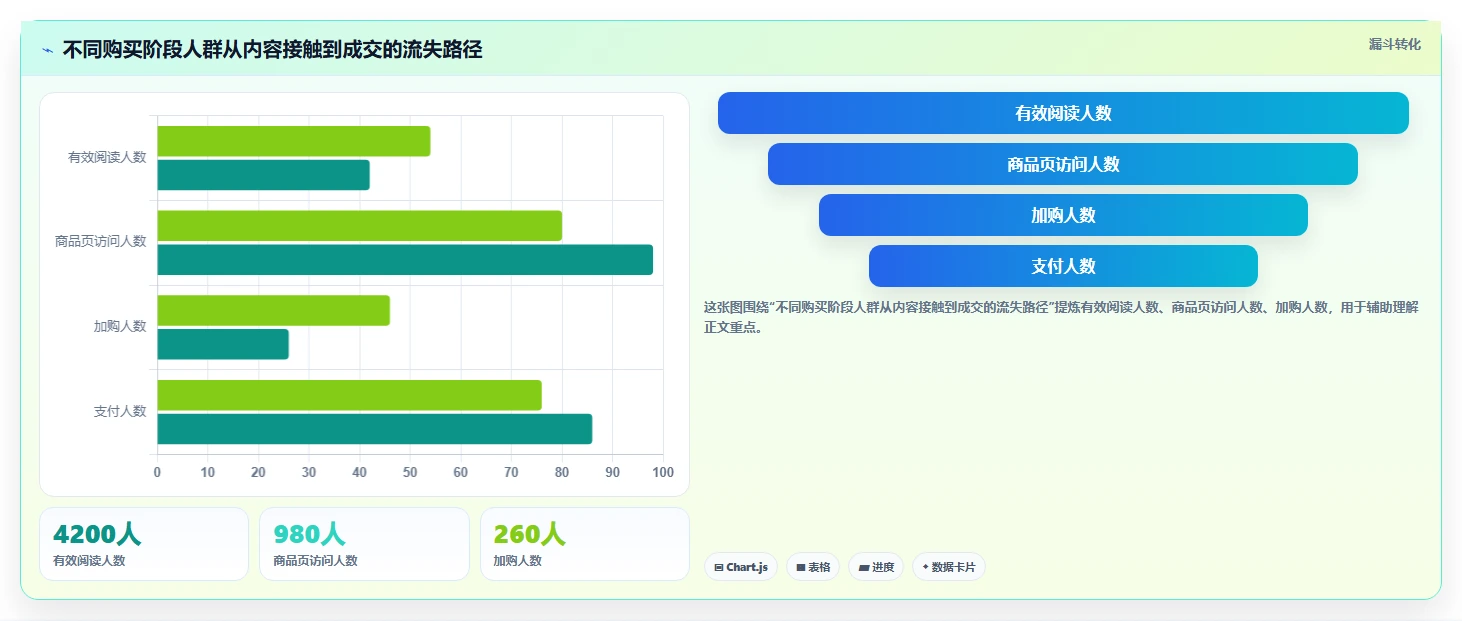Click the 漏斗转化 label in header
The height and width of the screenshot is (621, 1462).
[x=1394, y=44]
